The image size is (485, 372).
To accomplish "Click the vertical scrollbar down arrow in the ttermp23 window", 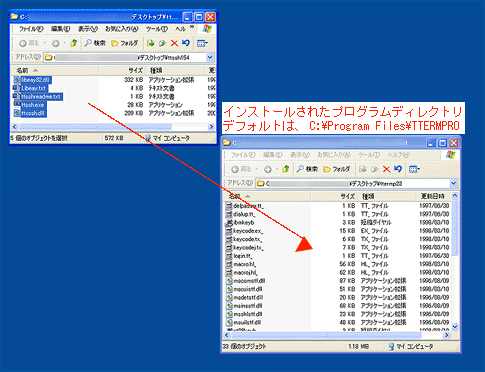I will (x=455, y=327).
